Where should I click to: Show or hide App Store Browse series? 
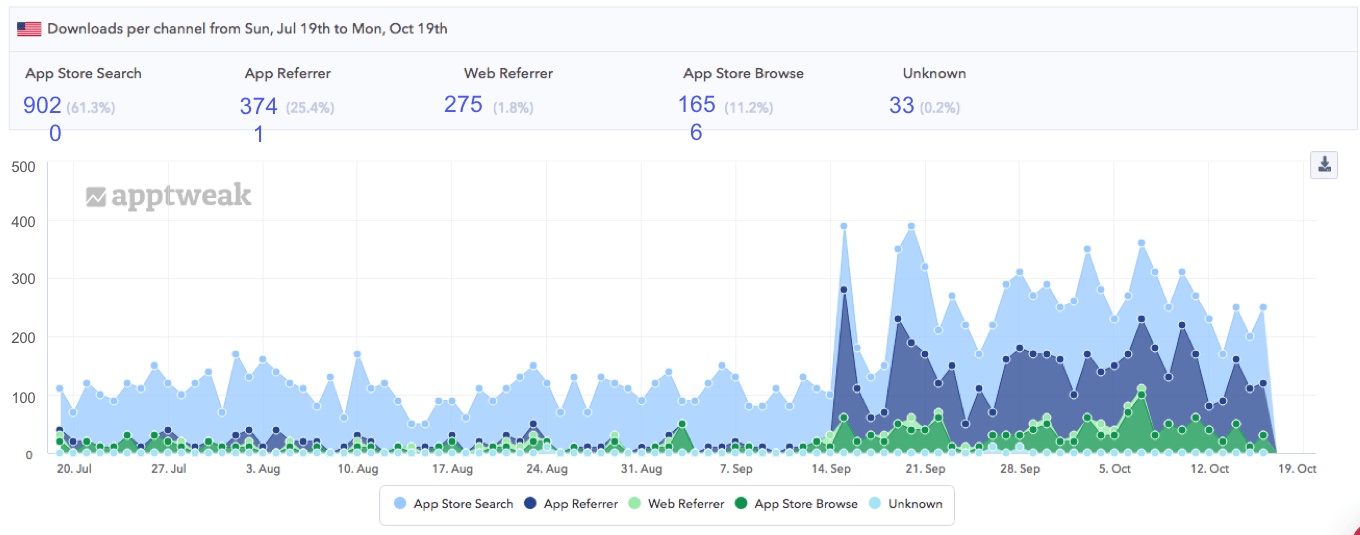796,504
